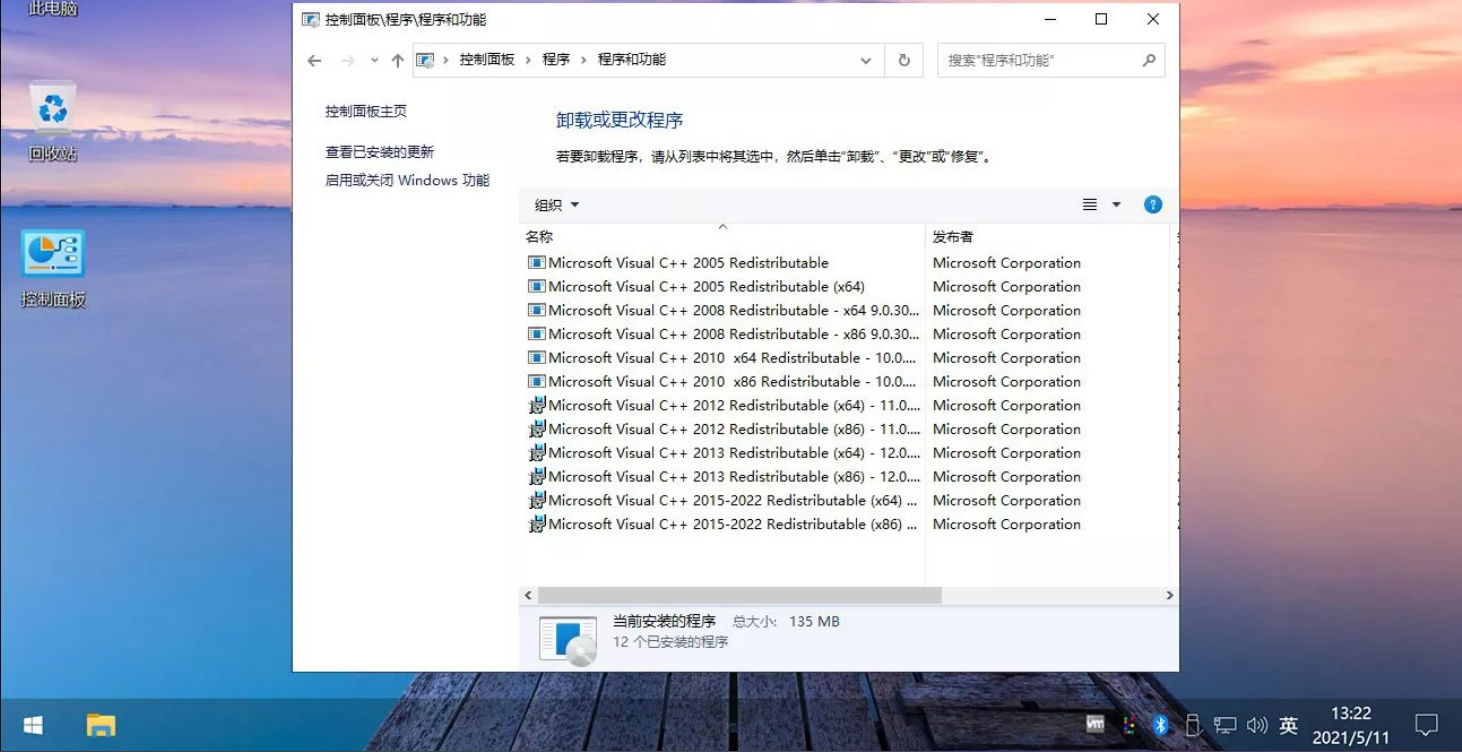Click the colorful tray icon beside VMware
Screen dimensions: 1462x752
coord(1129,726)
